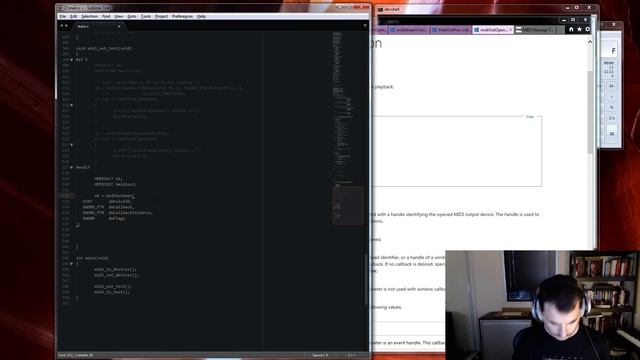Open the Project menu
640x360 pixels.
162,16
